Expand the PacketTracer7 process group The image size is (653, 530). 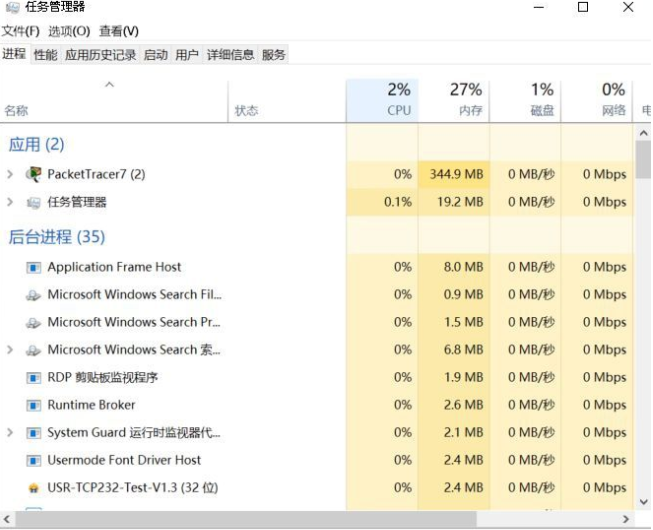[x=10, y=174]
